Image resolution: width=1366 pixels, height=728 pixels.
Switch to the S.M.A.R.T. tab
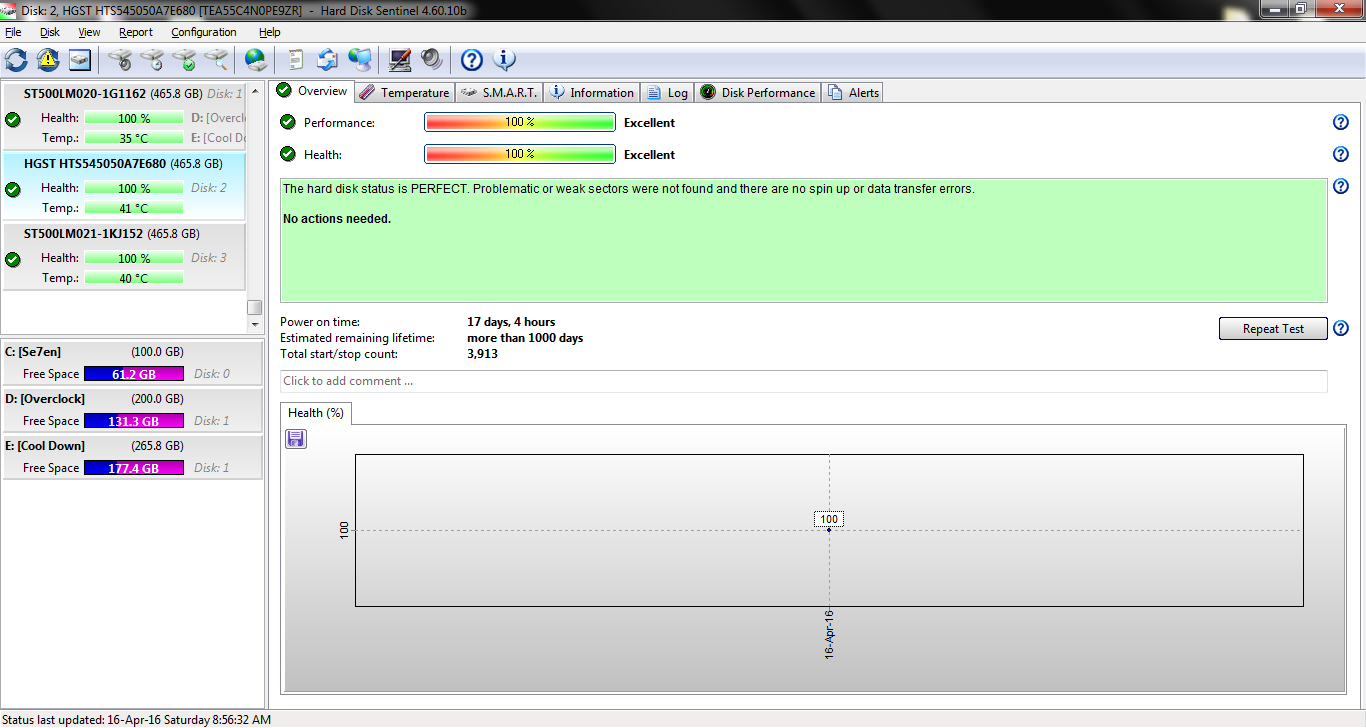coord(499,92)
